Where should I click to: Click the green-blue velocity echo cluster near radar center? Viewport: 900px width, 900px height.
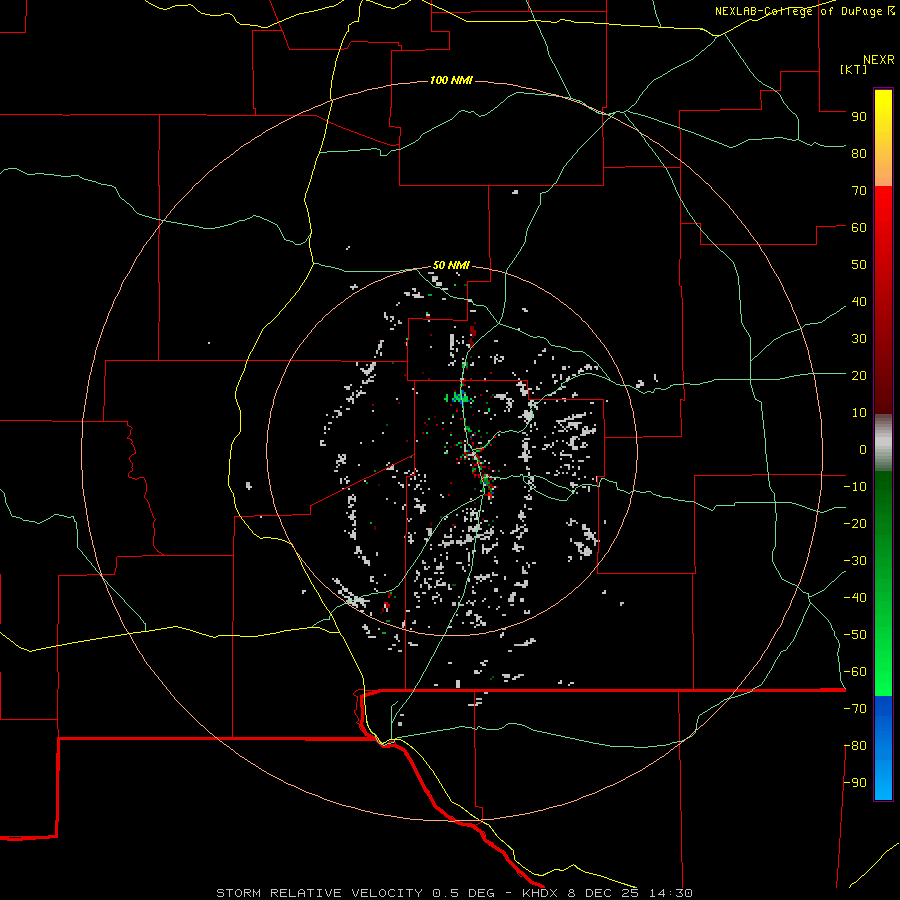[x=459, y=397]
